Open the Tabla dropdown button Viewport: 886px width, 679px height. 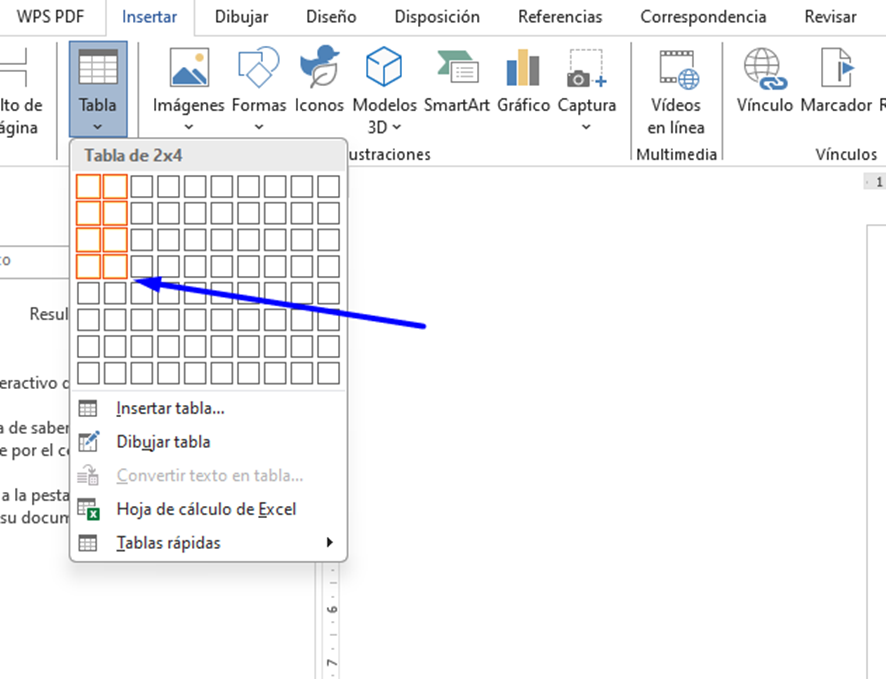[x=98, y=89]
